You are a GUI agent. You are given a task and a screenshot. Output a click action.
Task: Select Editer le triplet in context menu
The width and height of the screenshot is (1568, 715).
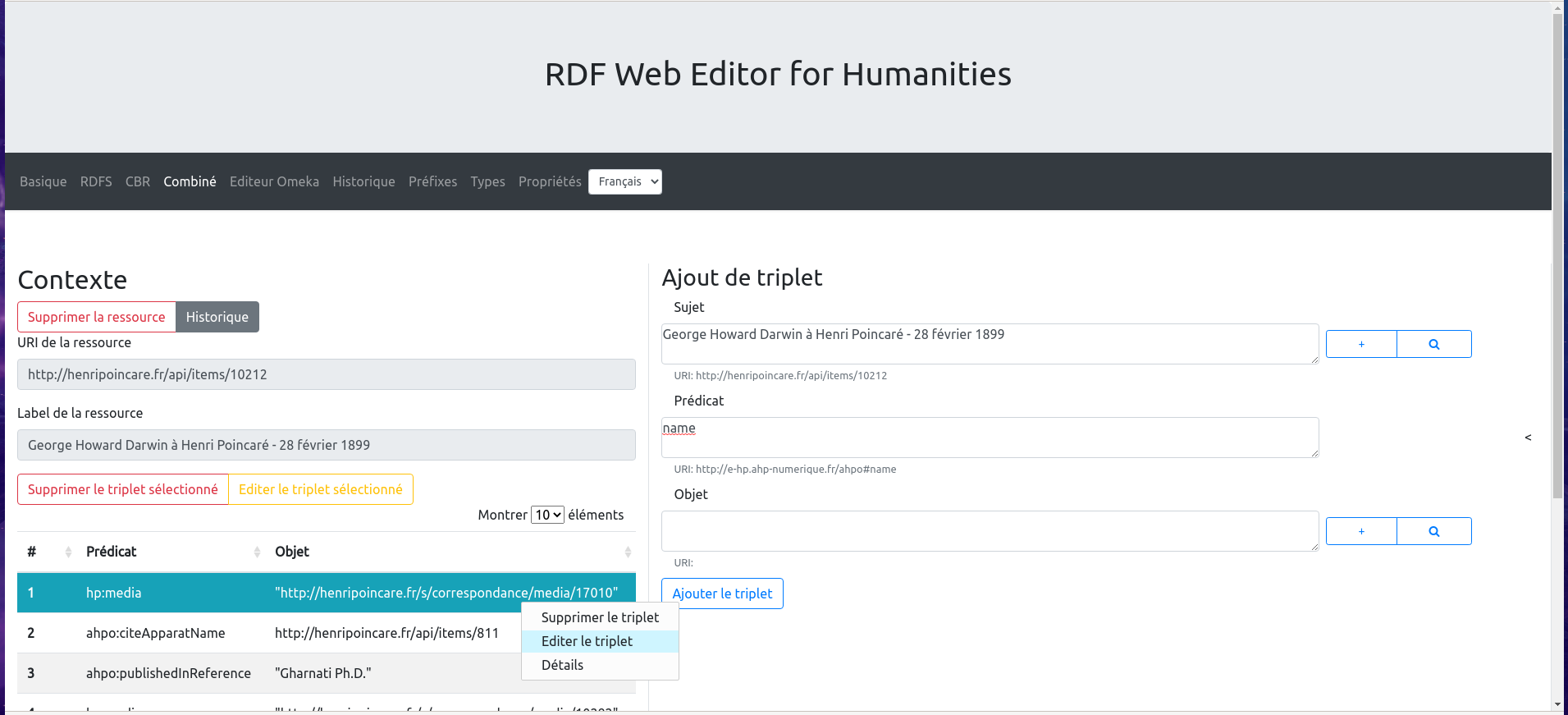(587, 641)
